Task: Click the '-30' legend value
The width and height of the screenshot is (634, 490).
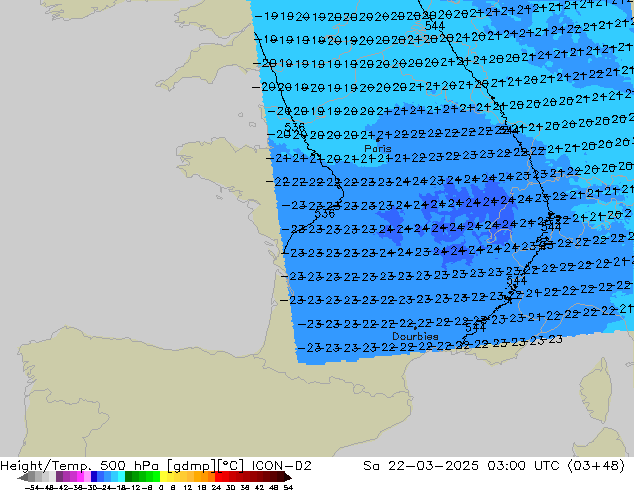Action: tap(90, 488)
